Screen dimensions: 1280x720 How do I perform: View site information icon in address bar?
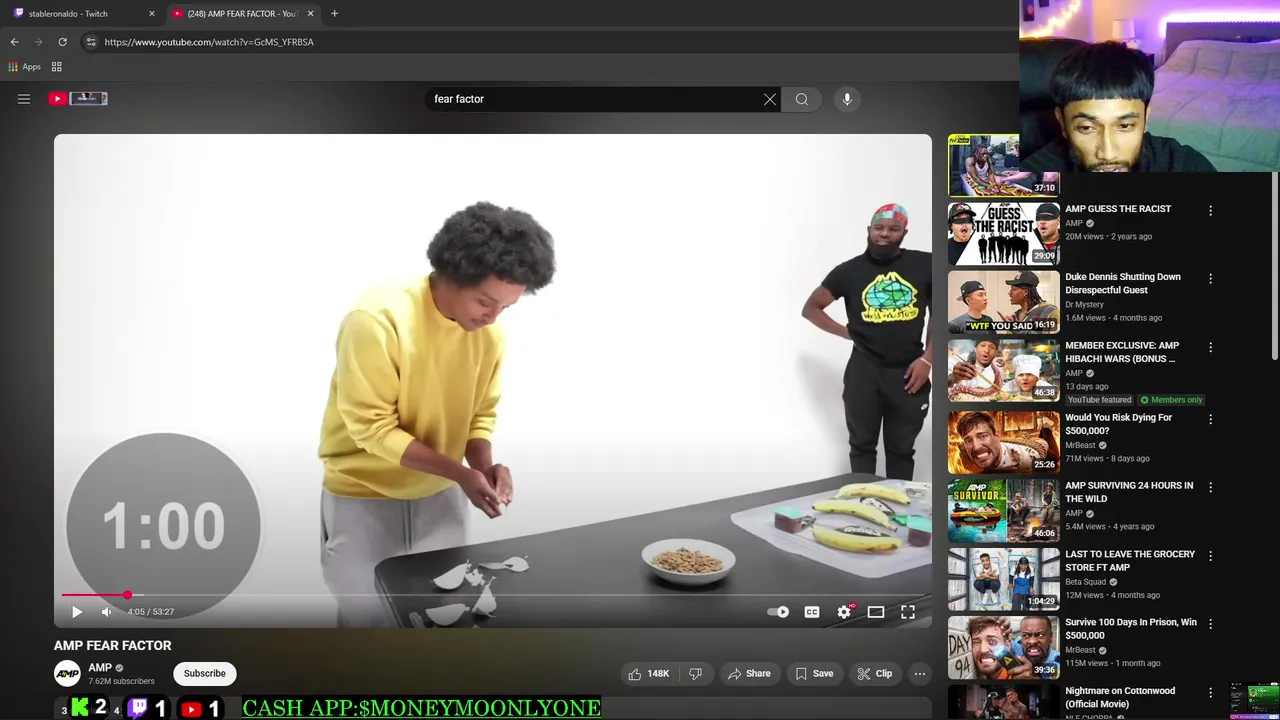click(x=91, y=42)
